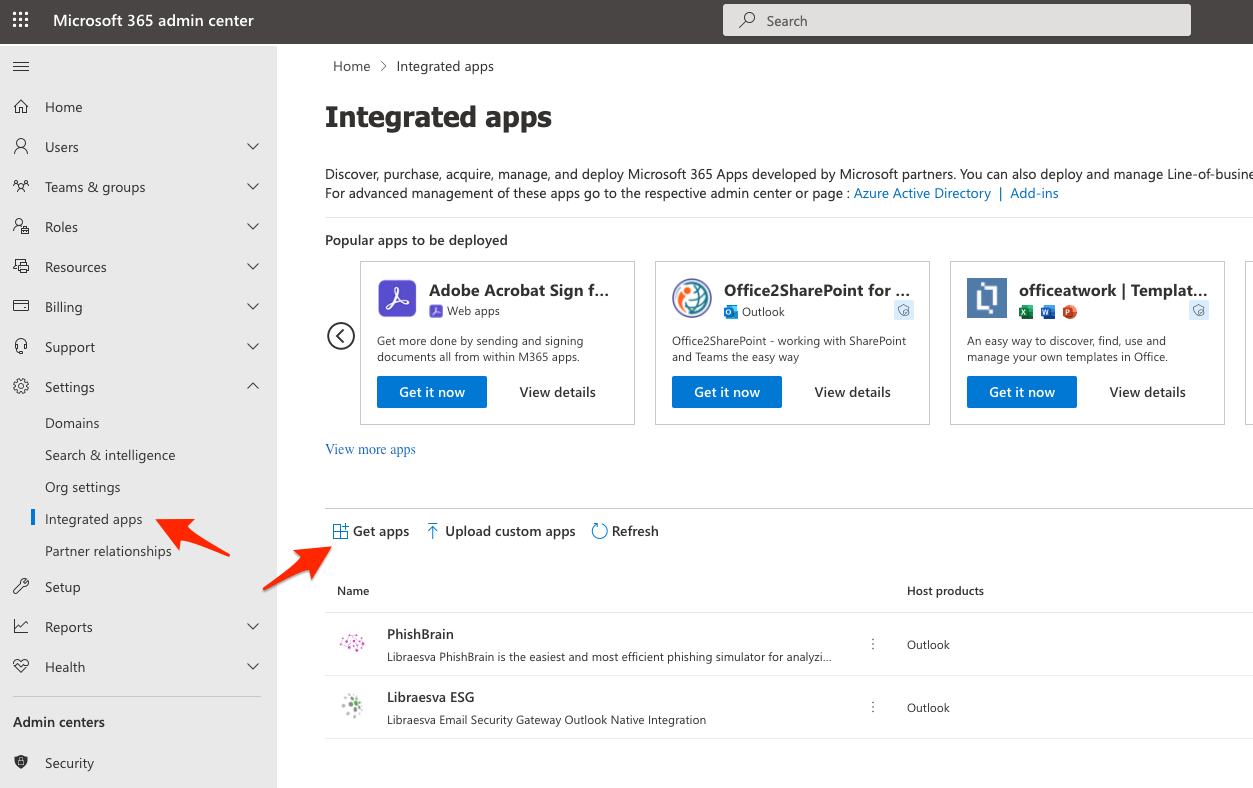Click the Microsoft 365 admin center title
This screenshot has width=1253, height=788.
pyautogui.click(x=153, y=20)
